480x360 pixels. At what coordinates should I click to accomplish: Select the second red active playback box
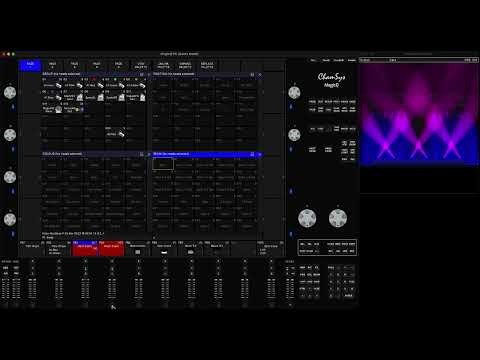(111, 249)
